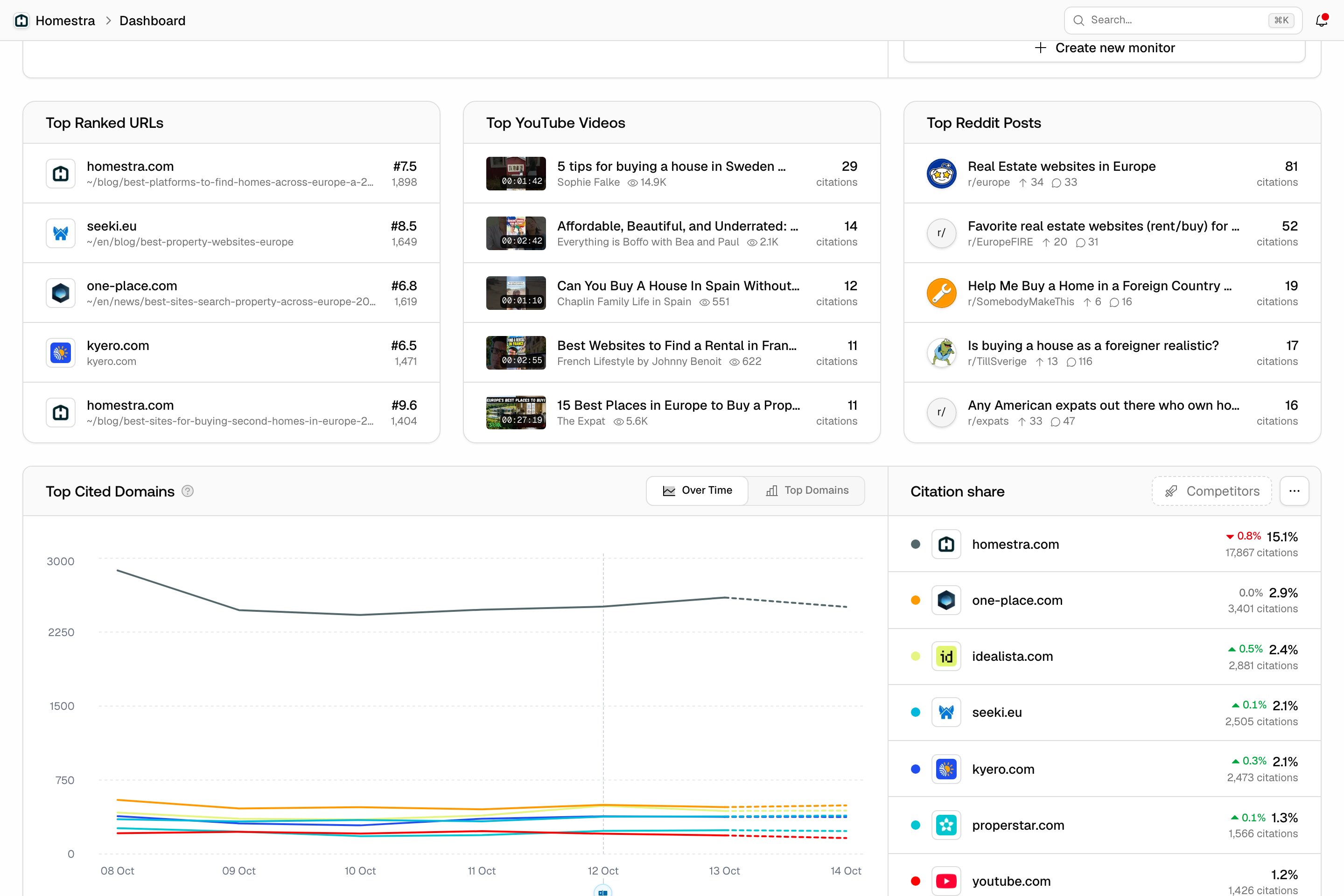
Task: Open Best Websites to Find a Rental video title
Action: 677,345
